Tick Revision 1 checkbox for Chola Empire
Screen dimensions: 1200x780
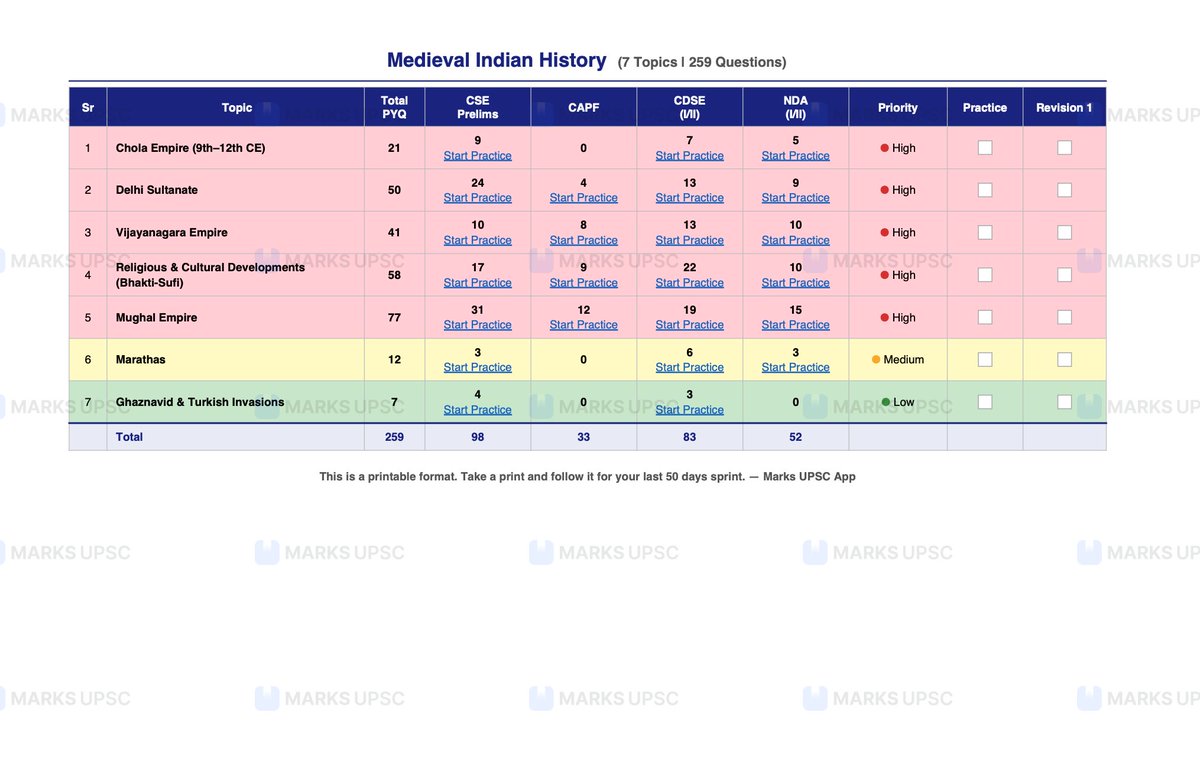click(1065, 147)
